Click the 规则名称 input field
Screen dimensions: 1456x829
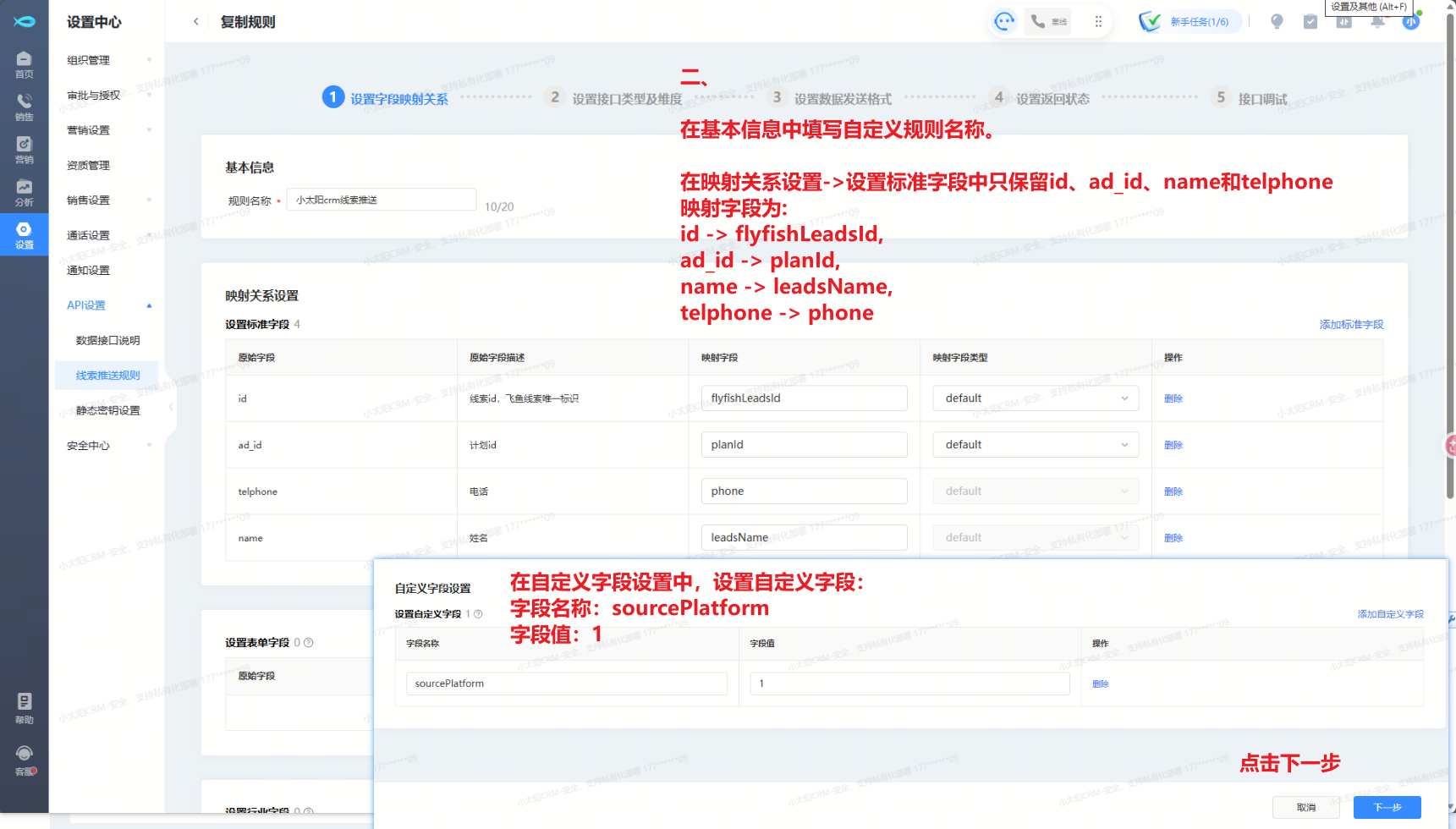381,200
